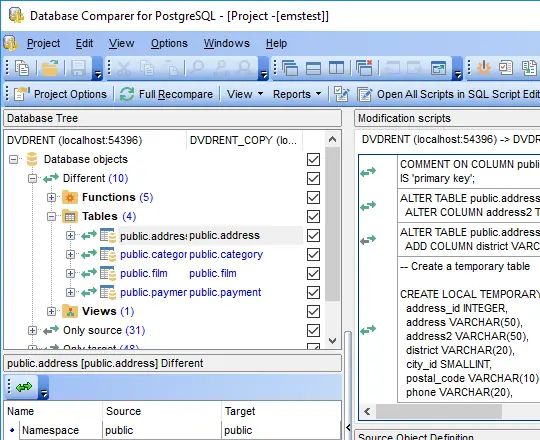Click the Replace icon in edit toolbar
The width and height of the screenshot is (540, 440).
point(221,68)
